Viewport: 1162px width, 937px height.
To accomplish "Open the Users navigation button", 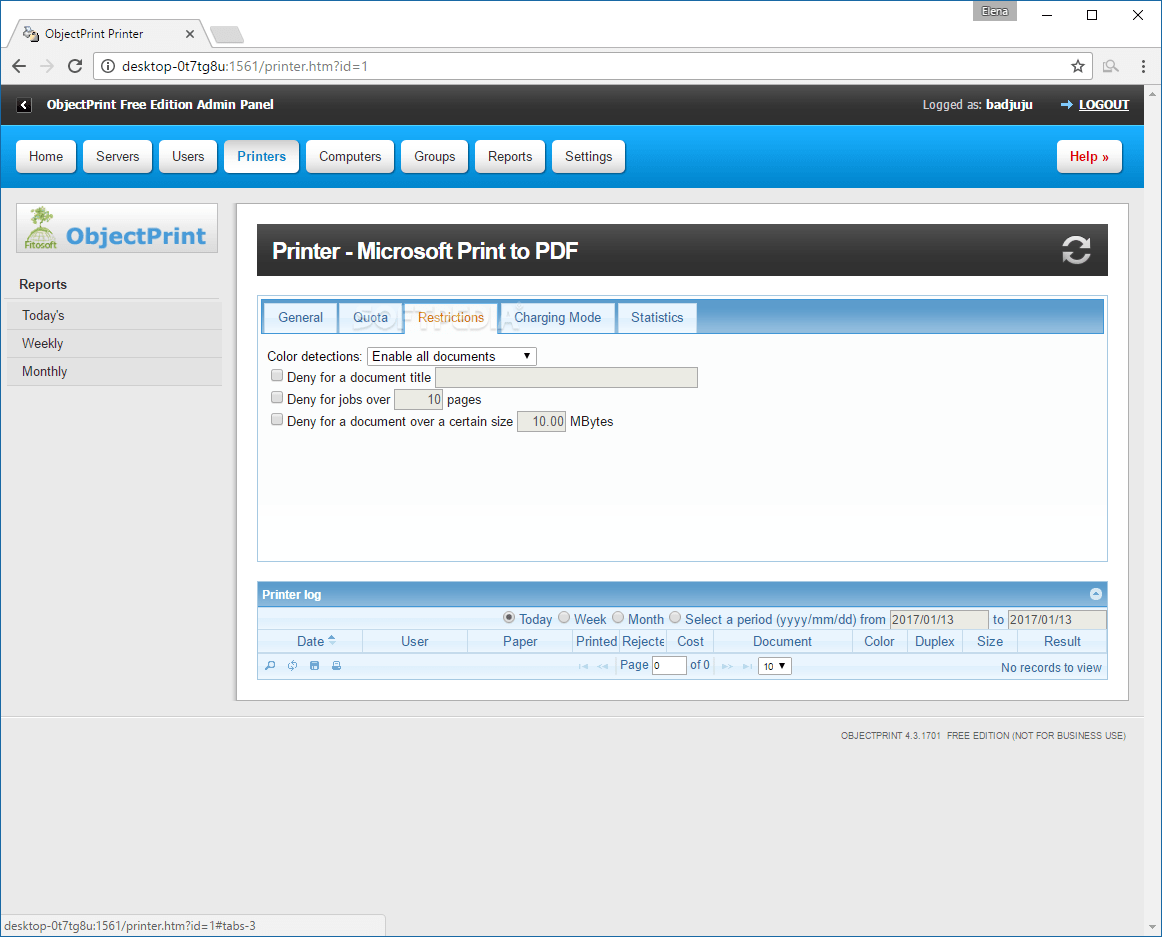I will pos(188,156).
